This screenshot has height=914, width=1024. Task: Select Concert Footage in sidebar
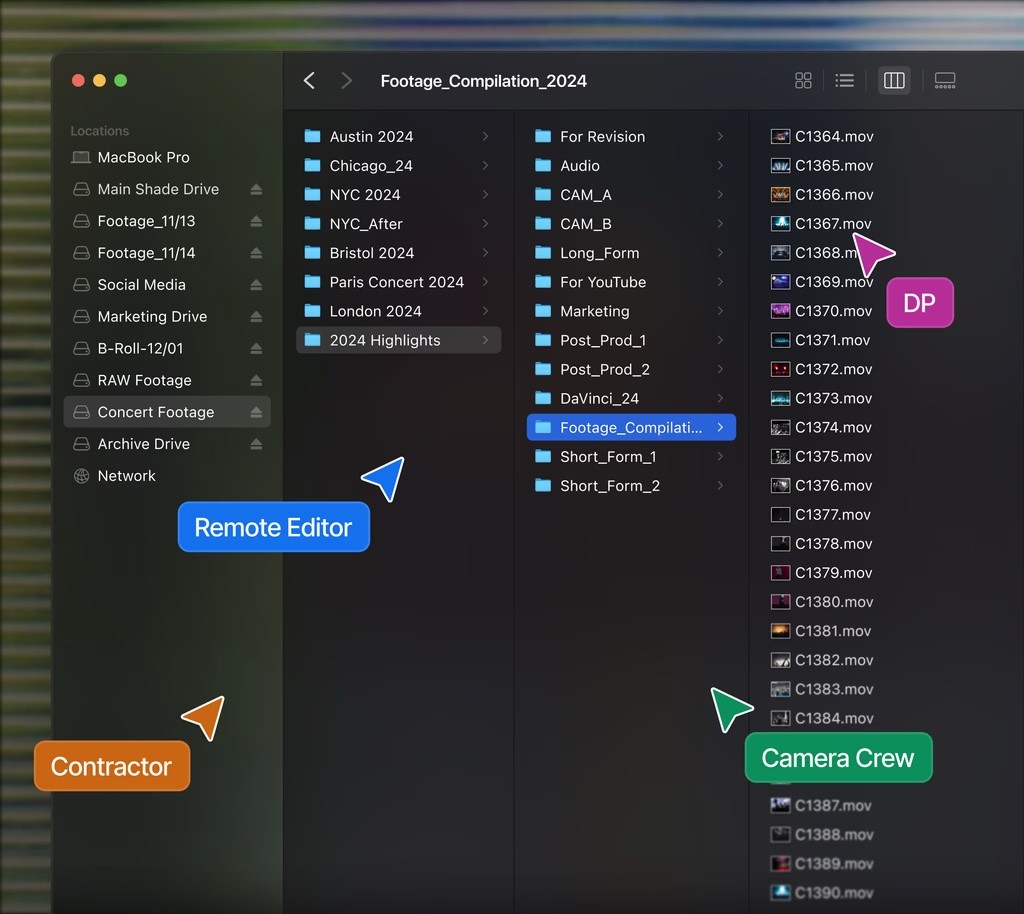[167, 412]
